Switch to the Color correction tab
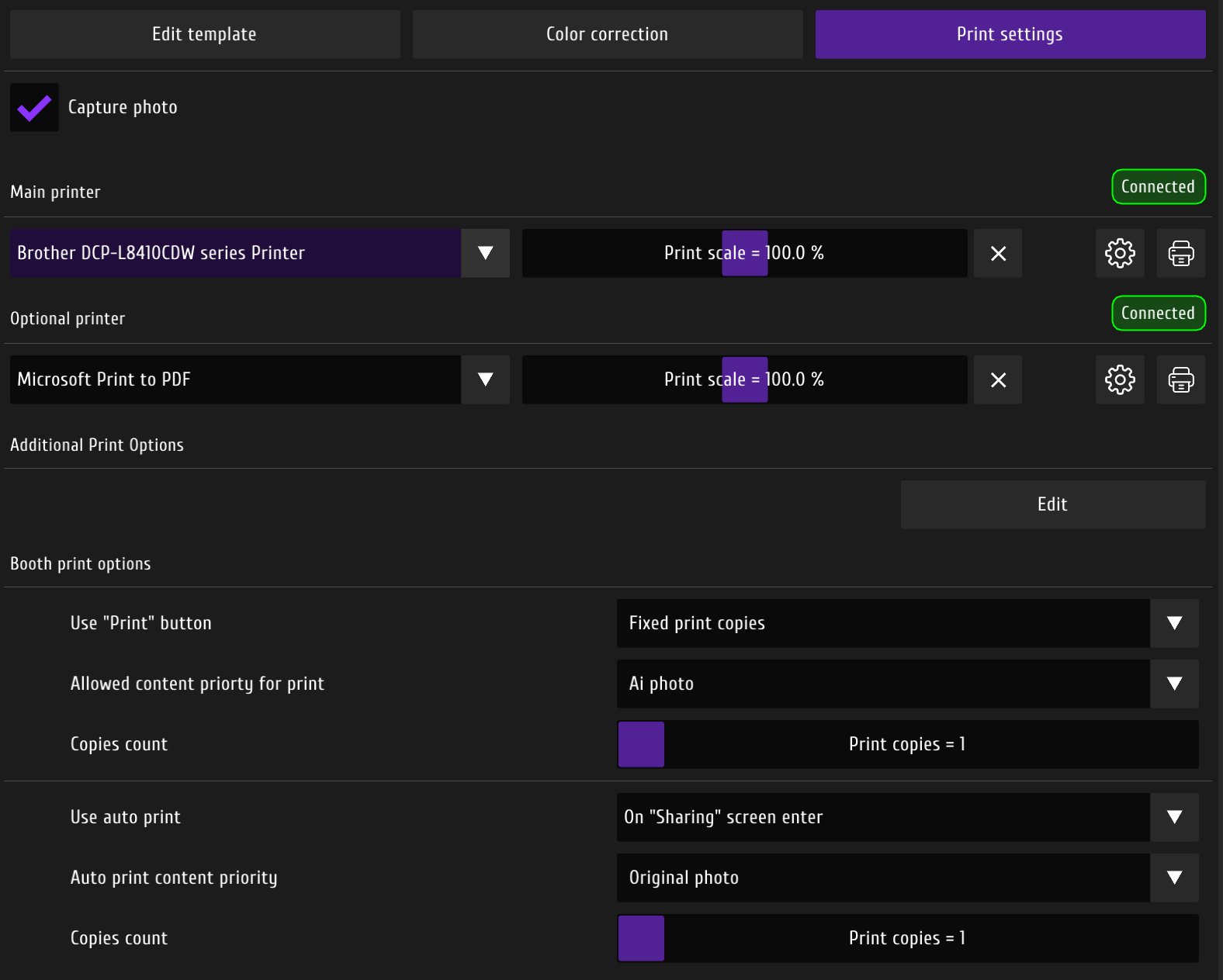 click(608, 34)
